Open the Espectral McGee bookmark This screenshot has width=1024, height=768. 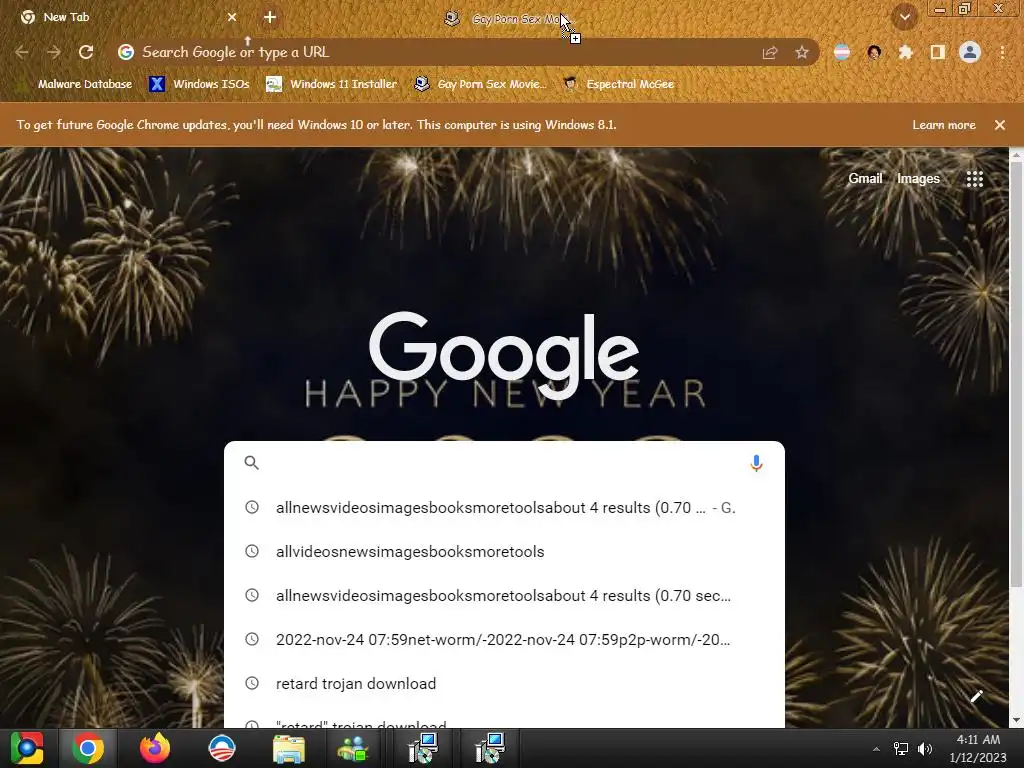click(618, 84)
